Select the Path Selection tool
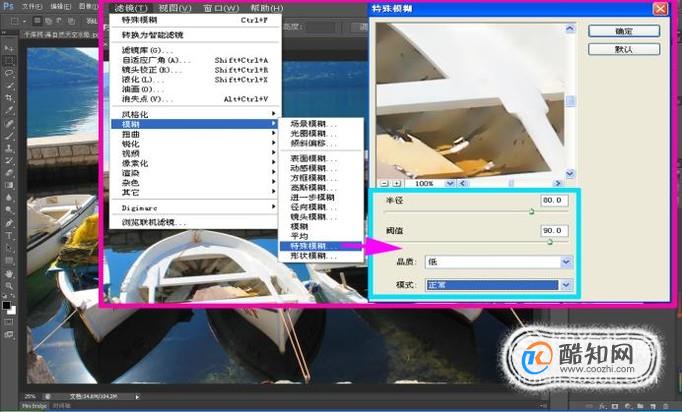Viewport: 682px width, 412px height. click(9, 248)
